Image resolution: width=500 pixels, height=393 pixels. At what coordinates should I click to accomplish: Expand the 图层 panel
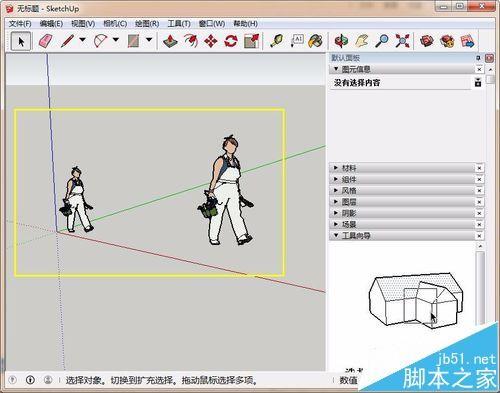[336, 202]
